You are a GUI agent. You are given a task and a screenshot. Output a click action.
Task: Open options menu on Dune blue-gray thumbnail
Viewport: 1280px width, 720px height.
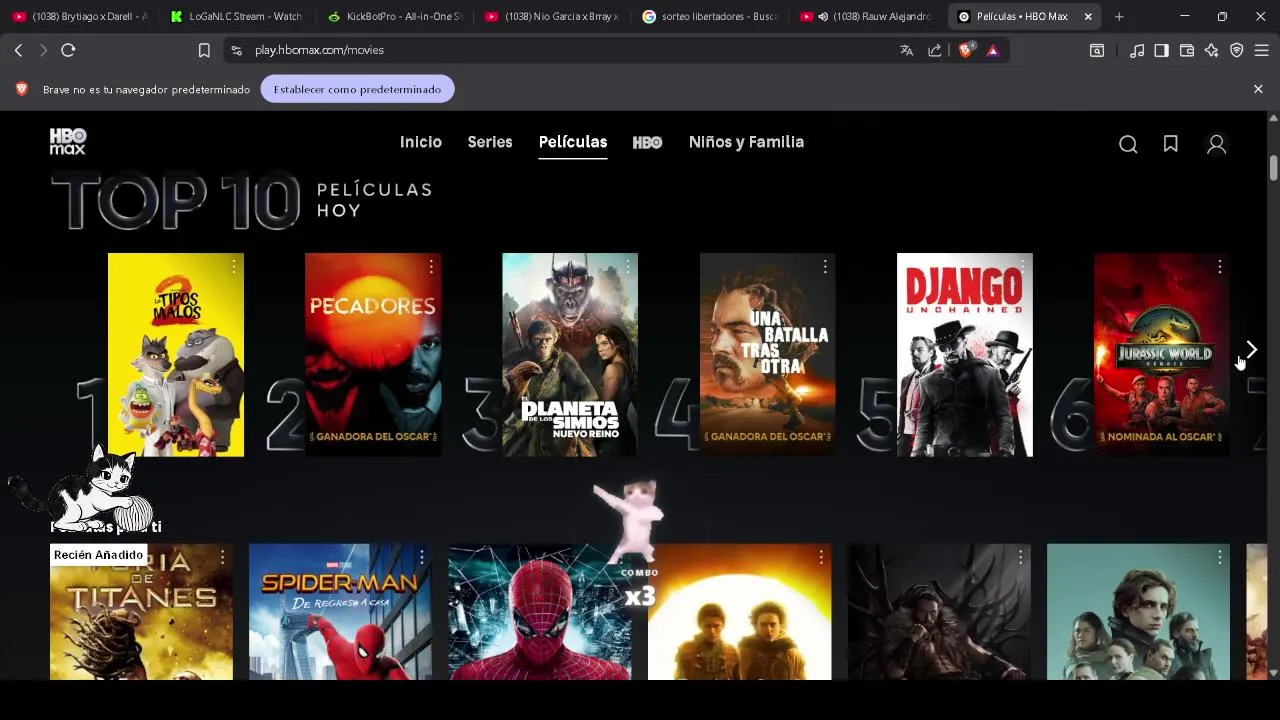1220,557
